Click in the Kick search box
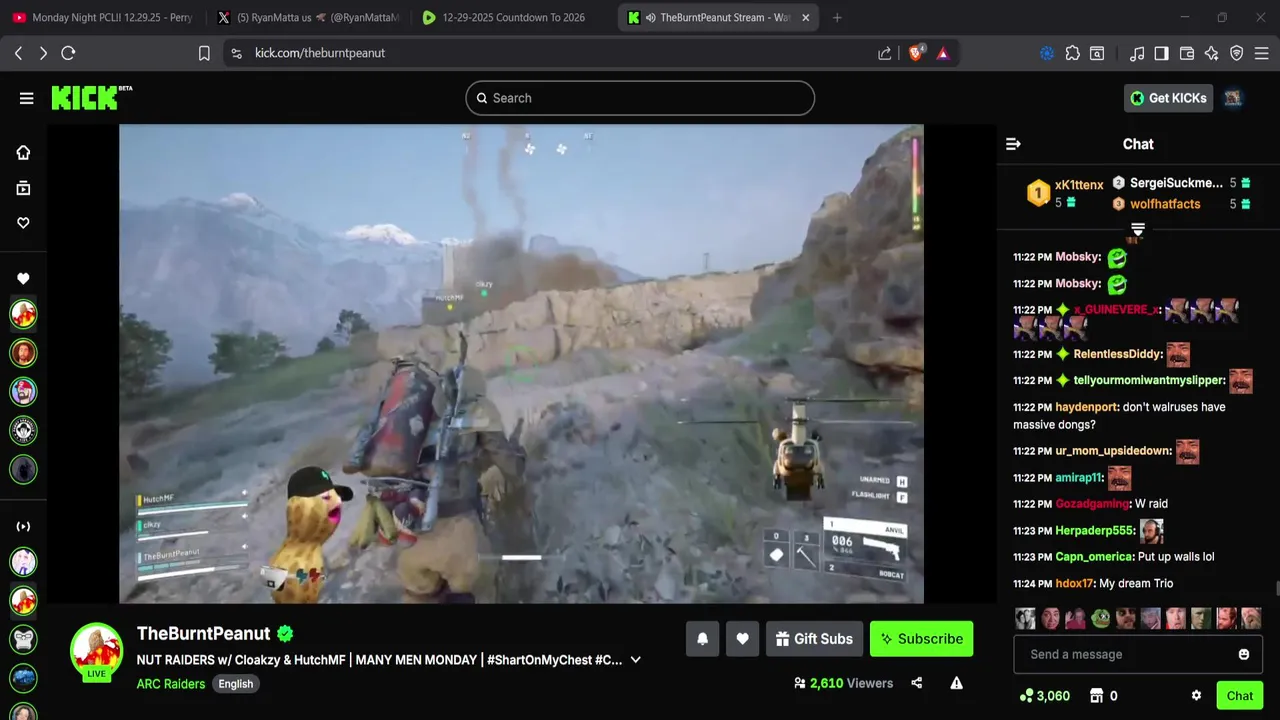 pyautogui.click(x=640, y=98)
